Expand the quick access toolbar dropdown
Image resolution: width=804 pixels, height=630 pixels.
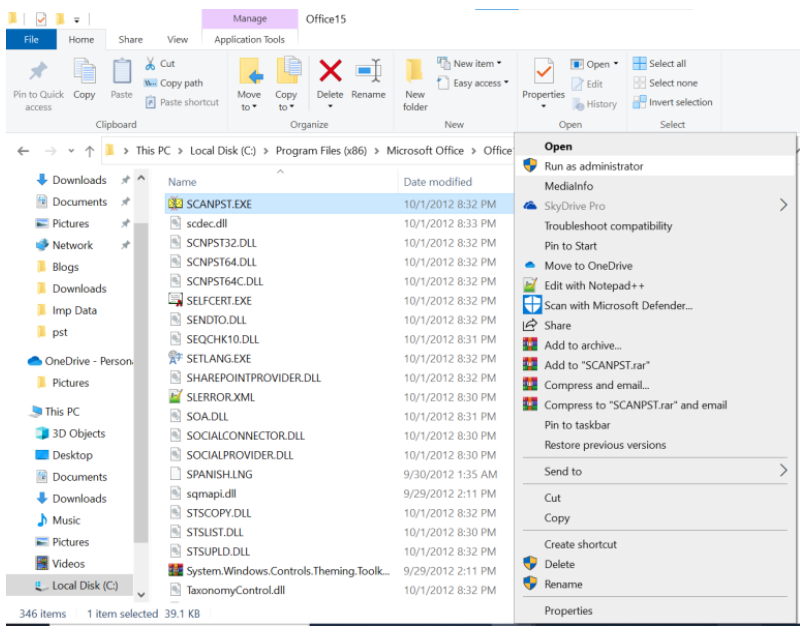click(77, 21)
